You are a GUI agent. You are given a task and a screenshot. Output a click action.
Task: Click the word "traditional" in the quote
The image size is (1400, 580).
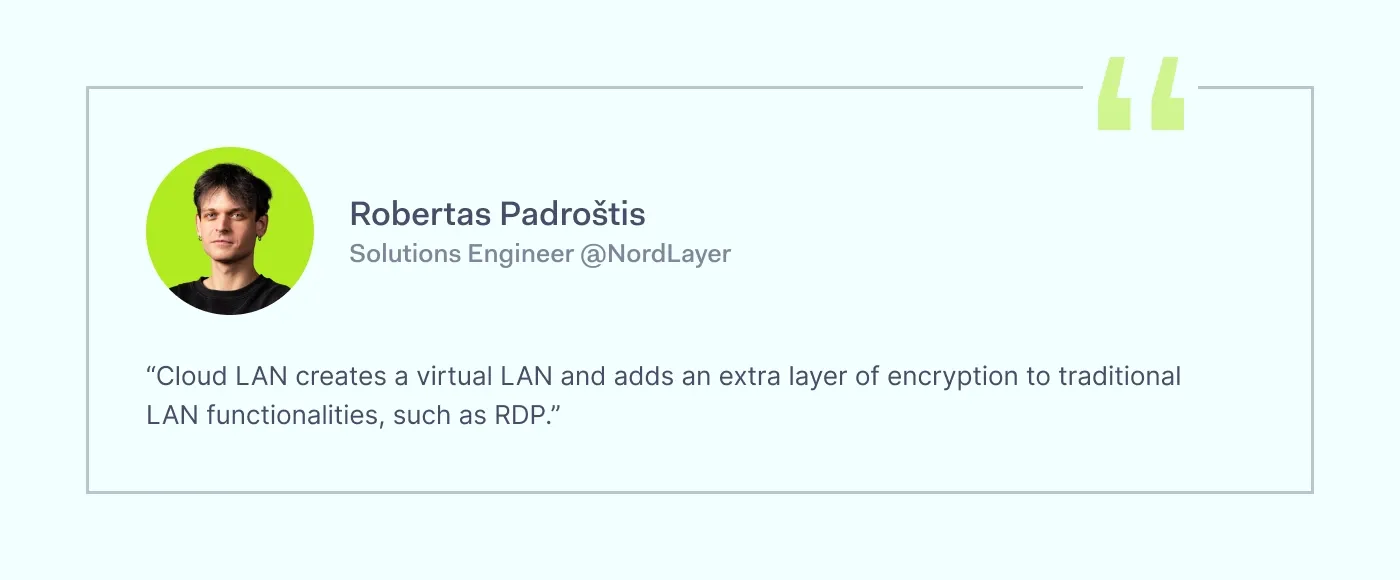tap(1120, 377)
